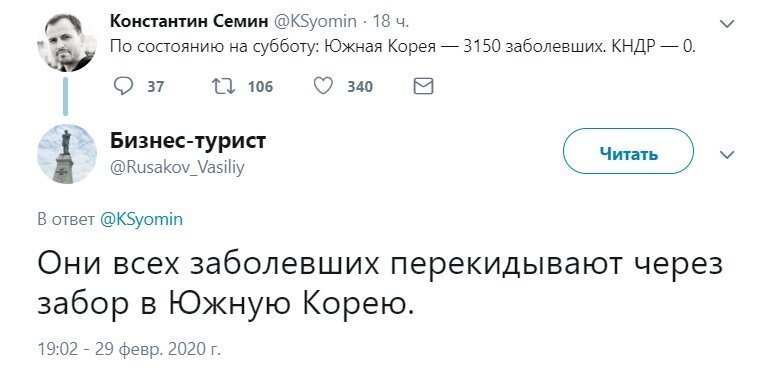Open the 18 ч. timestamp link
Image resolution: width=764 pixels, height=372 pixels.
pyautogui.click(x=391, y=21)
